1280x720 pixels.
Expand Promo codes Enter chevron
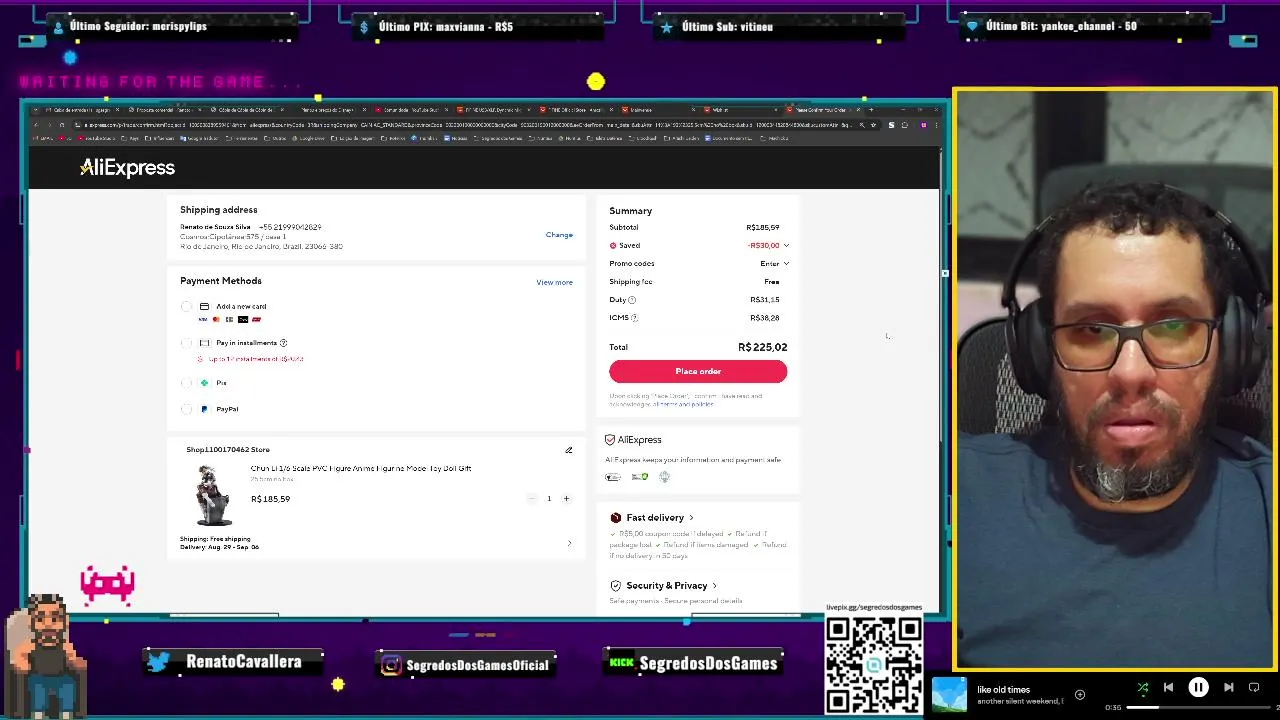click(786, 264)
